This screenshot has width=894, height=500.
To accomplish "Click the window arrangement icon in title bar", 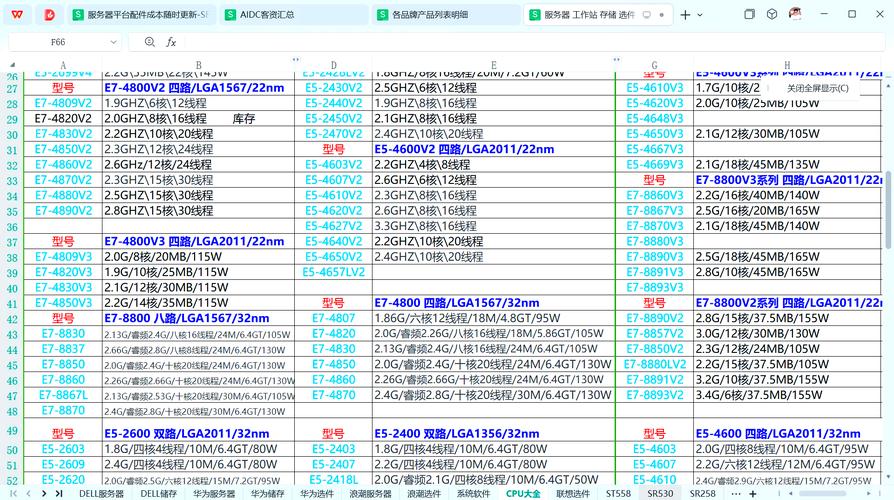I will click(x=749, y=15).
